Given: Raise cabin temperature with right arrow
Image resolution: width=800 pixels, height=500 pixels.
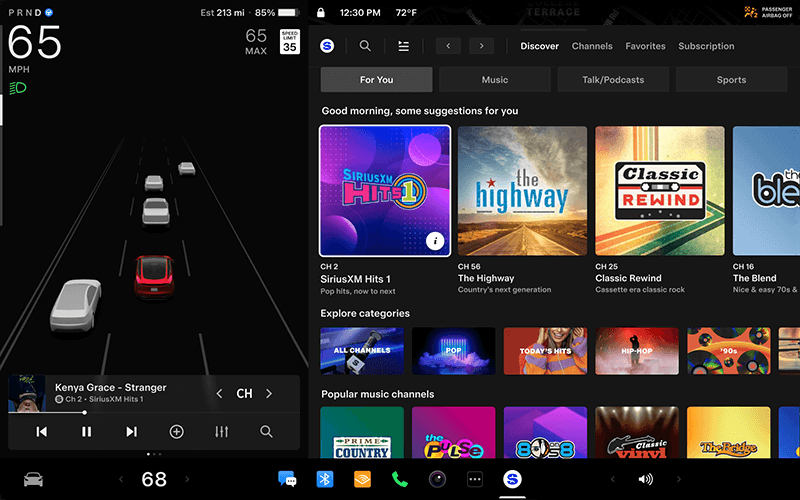Looking at the screenshot, I should tap(186, 480).
